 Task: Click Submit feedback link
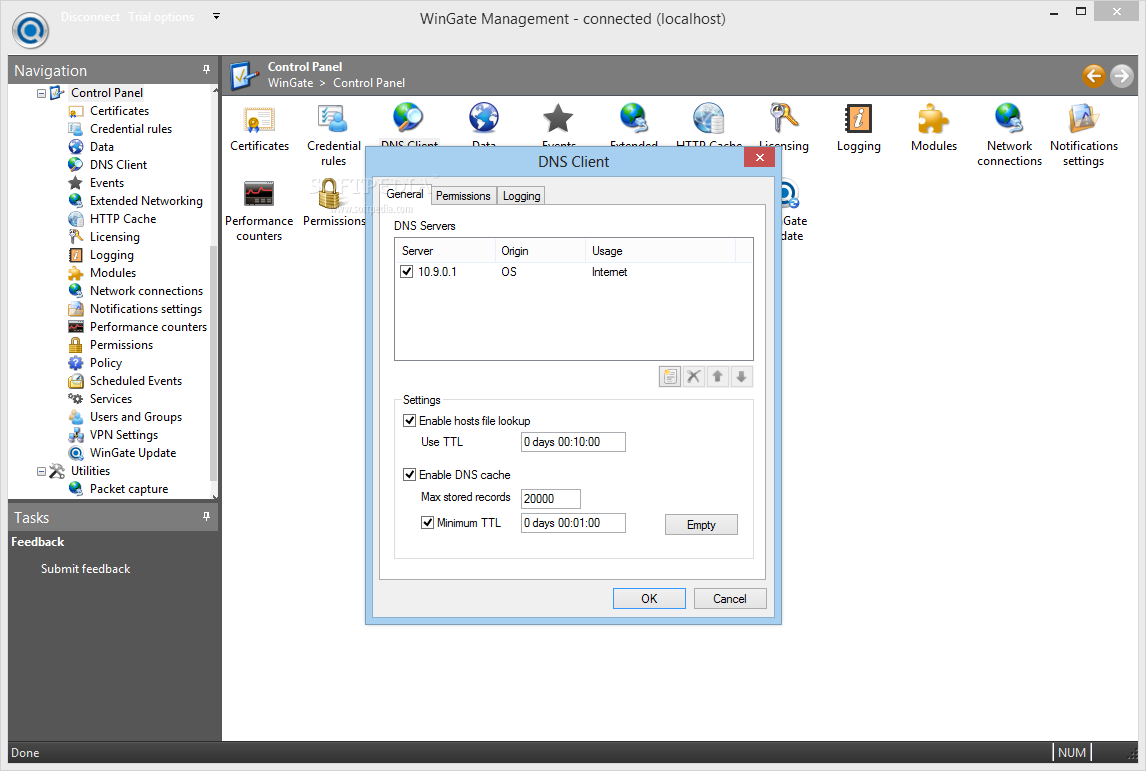[86, 569]
